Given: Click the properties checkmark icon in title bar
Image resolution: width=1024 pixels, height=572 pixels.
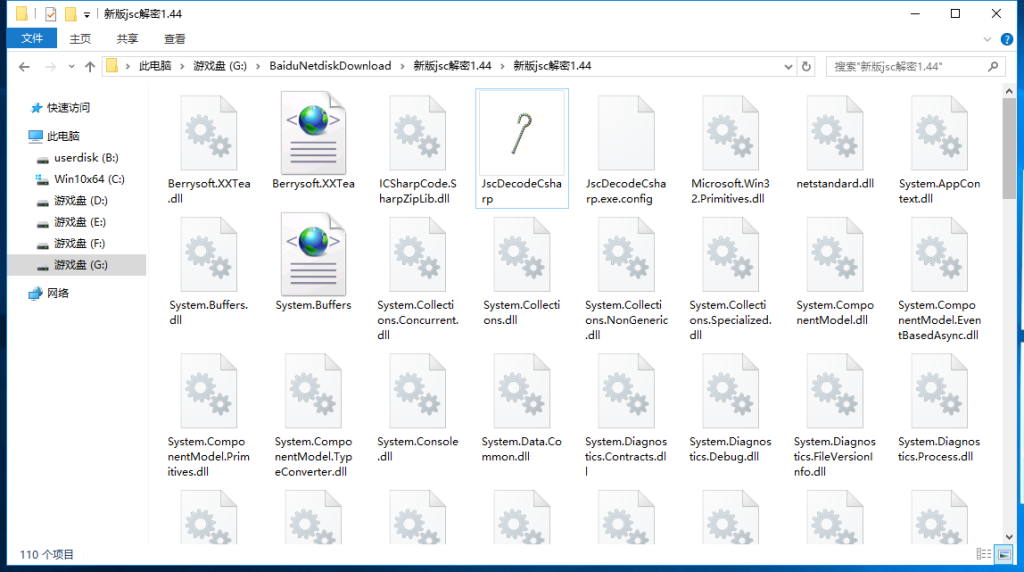Looking at the screenshot, I should 51,14.
